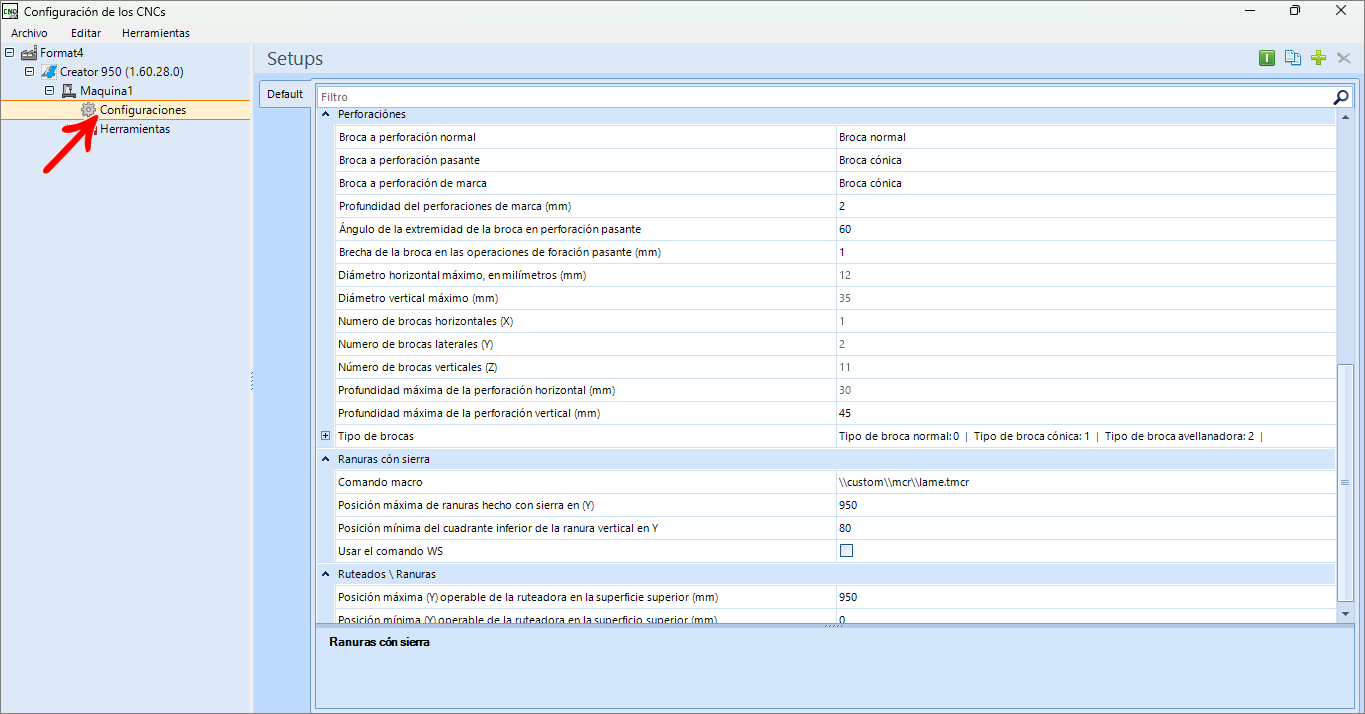Click the scrollbar up arrow
The image size is (1365, 714).
click(1345, 118)
